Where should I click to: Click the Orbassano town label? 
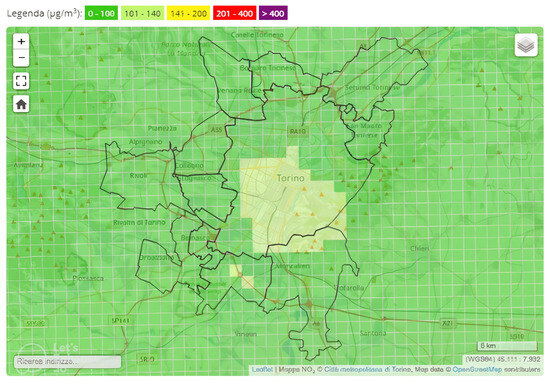point(156,257)
